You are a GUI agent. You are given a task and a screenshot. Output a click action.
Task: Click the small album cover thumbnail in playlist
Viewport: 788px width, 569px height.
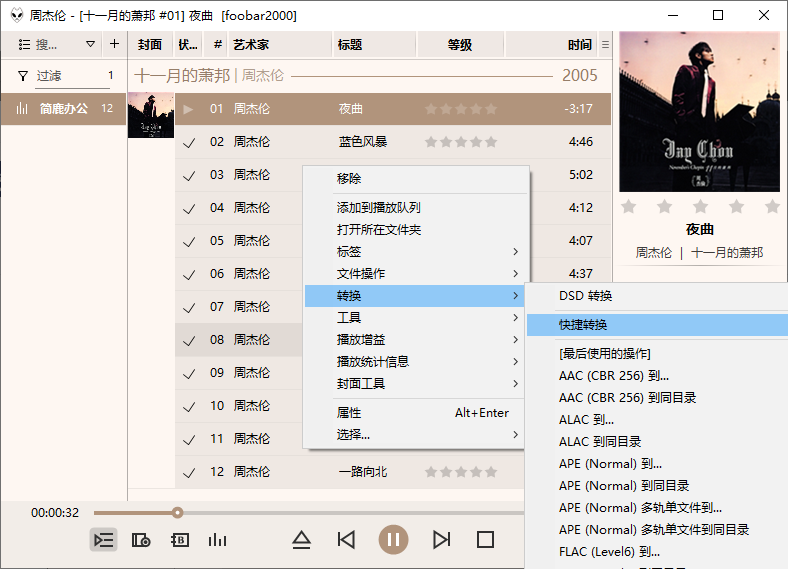(x=151, y=115)
